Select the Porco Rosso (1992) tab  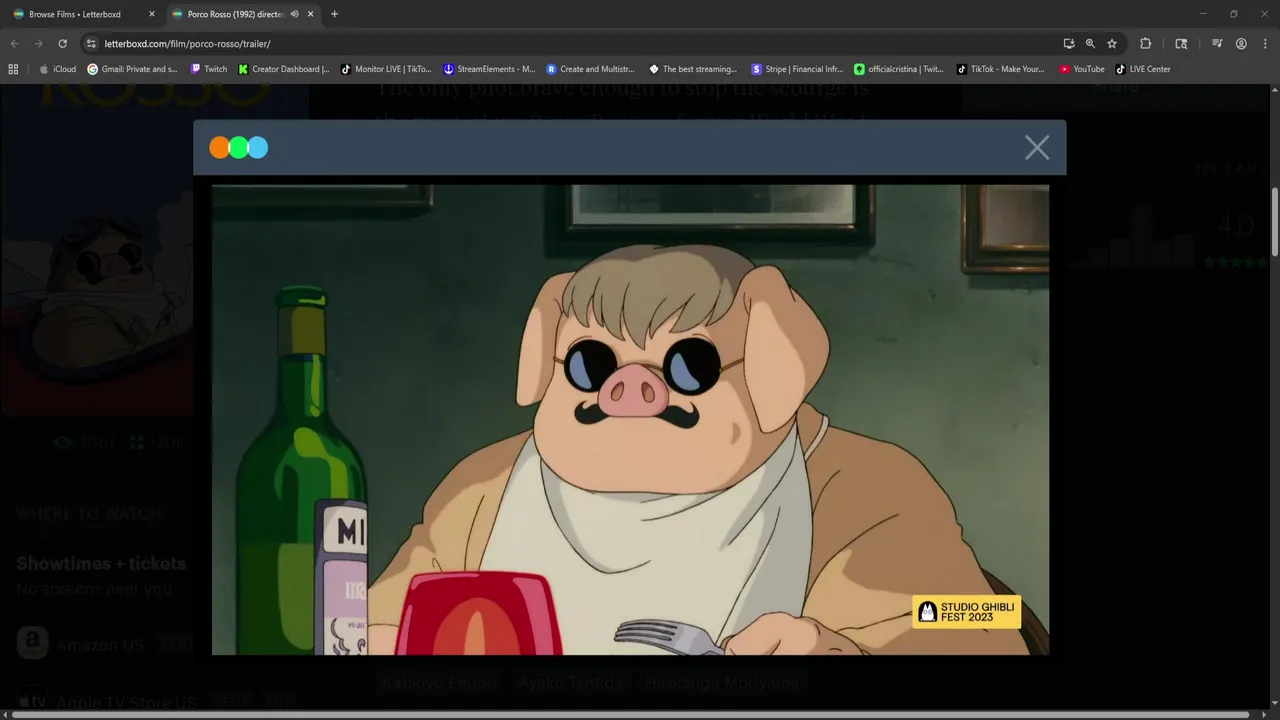point(236,14)
